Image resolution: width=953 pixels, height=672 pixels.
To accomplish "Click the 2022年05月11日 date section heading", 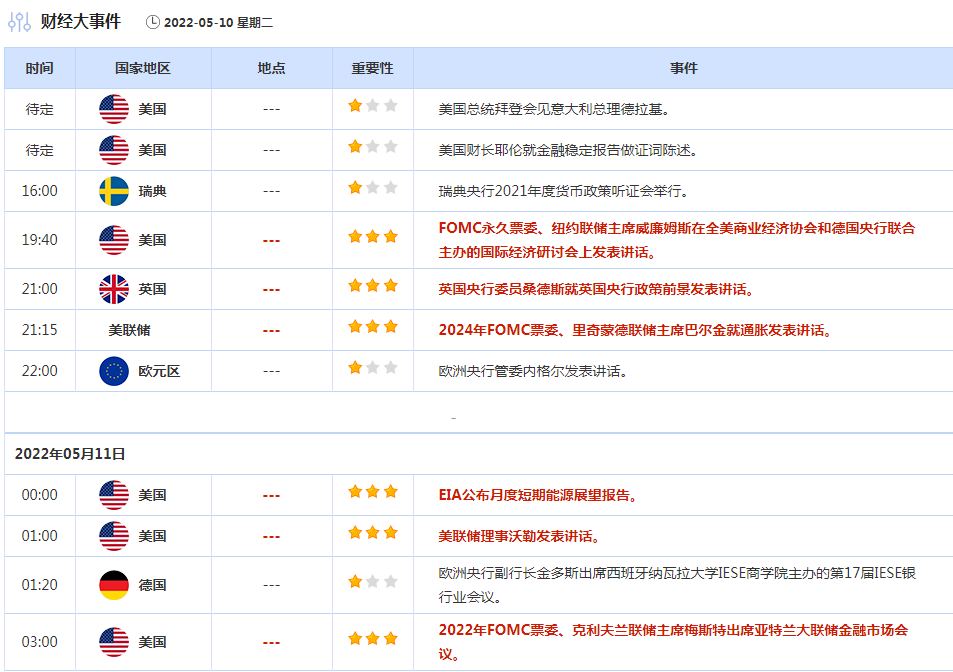I will click(70, 453).
